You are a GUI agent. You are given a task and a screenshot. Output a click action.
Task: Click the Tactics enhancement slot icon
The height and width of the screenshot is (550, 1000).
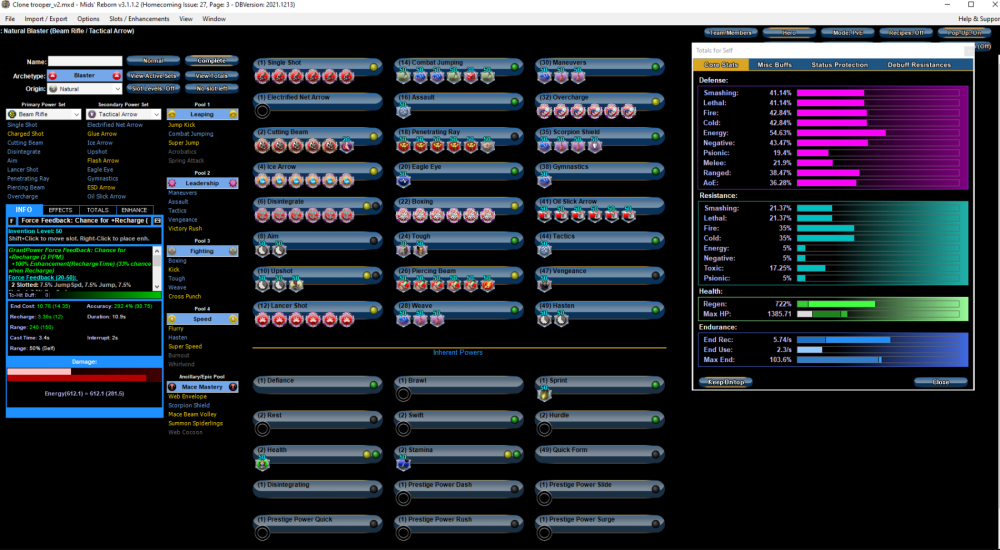pos(546,251)
